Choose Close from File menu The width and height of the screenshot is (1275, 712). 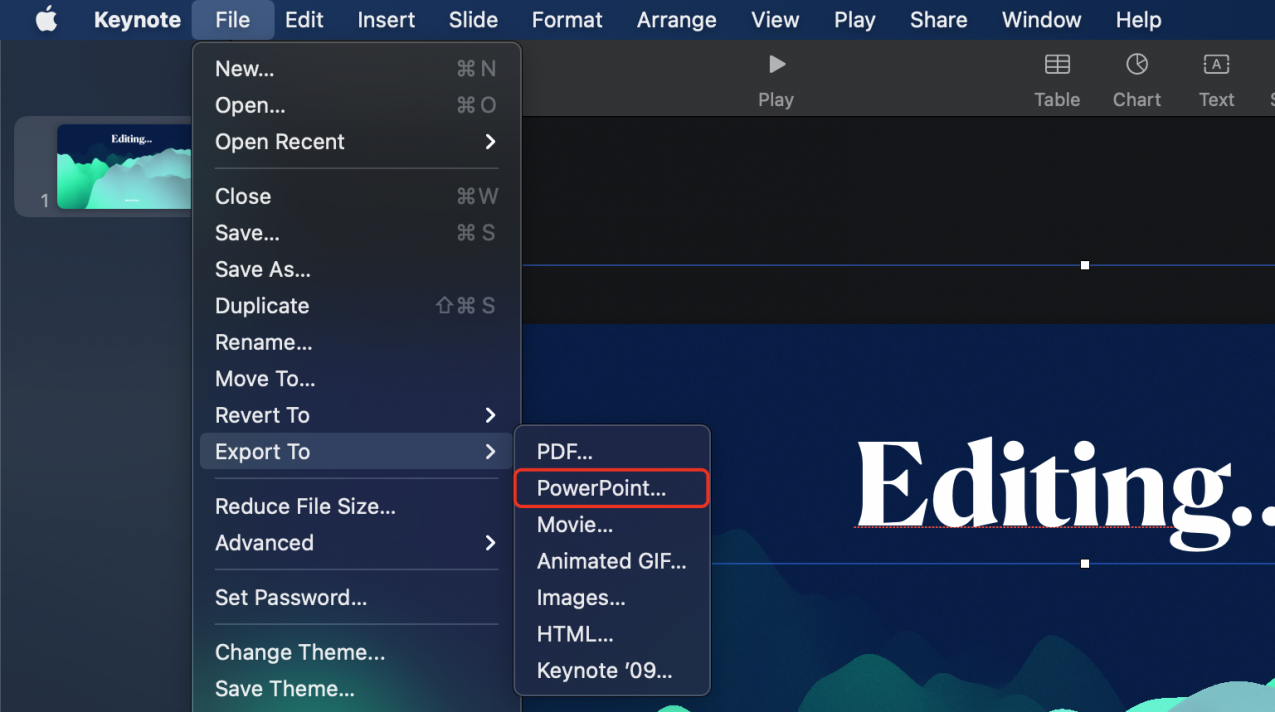[x=357, y=196]
